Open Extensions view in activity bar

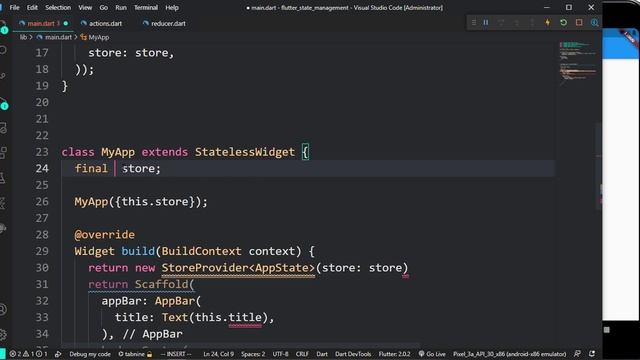pyautogui.click(x=3, y=153)
